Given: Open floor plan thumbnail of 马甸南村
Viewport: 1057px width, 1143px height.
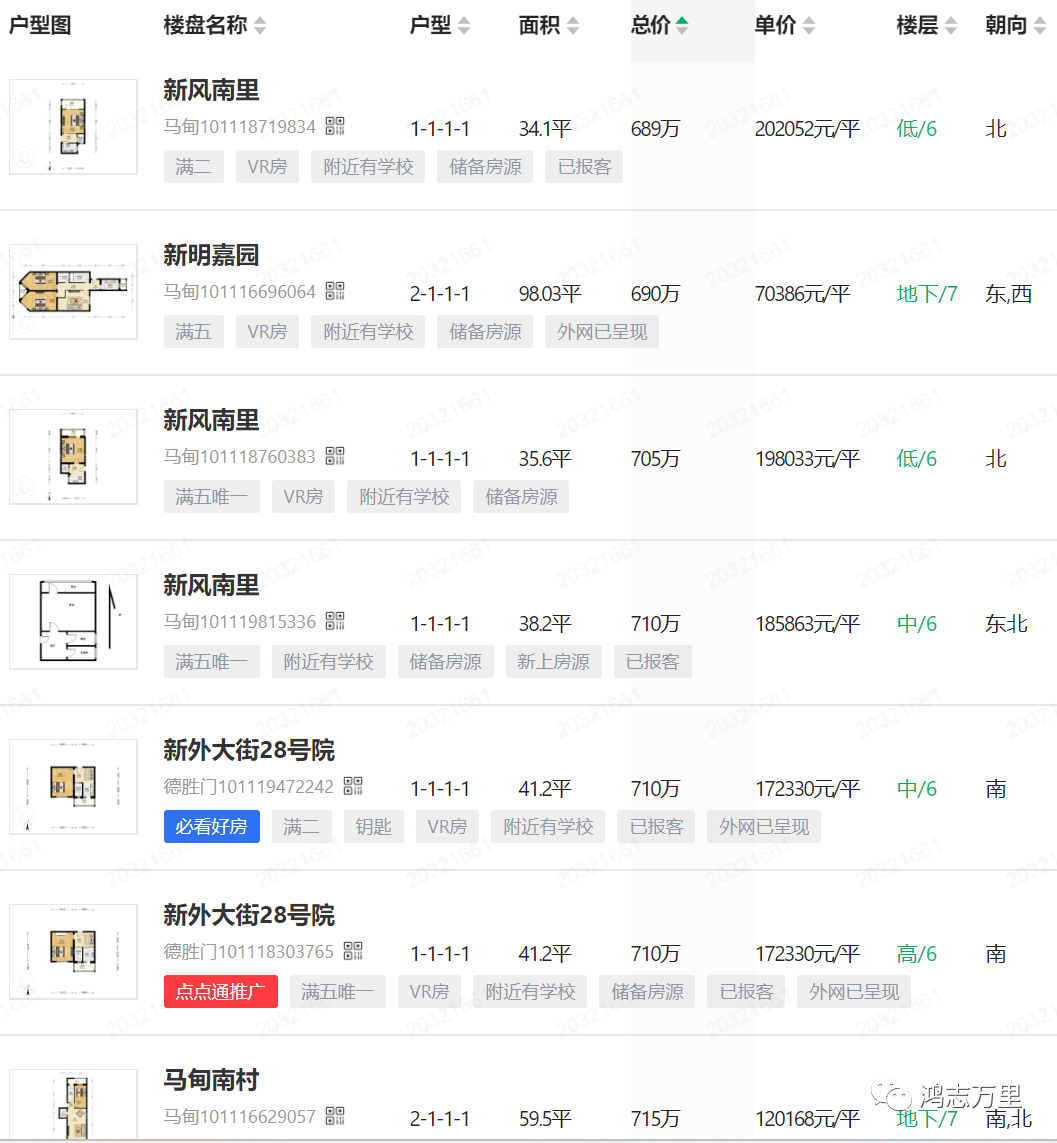Looking at the screenshot, I should click(73, 1104).
